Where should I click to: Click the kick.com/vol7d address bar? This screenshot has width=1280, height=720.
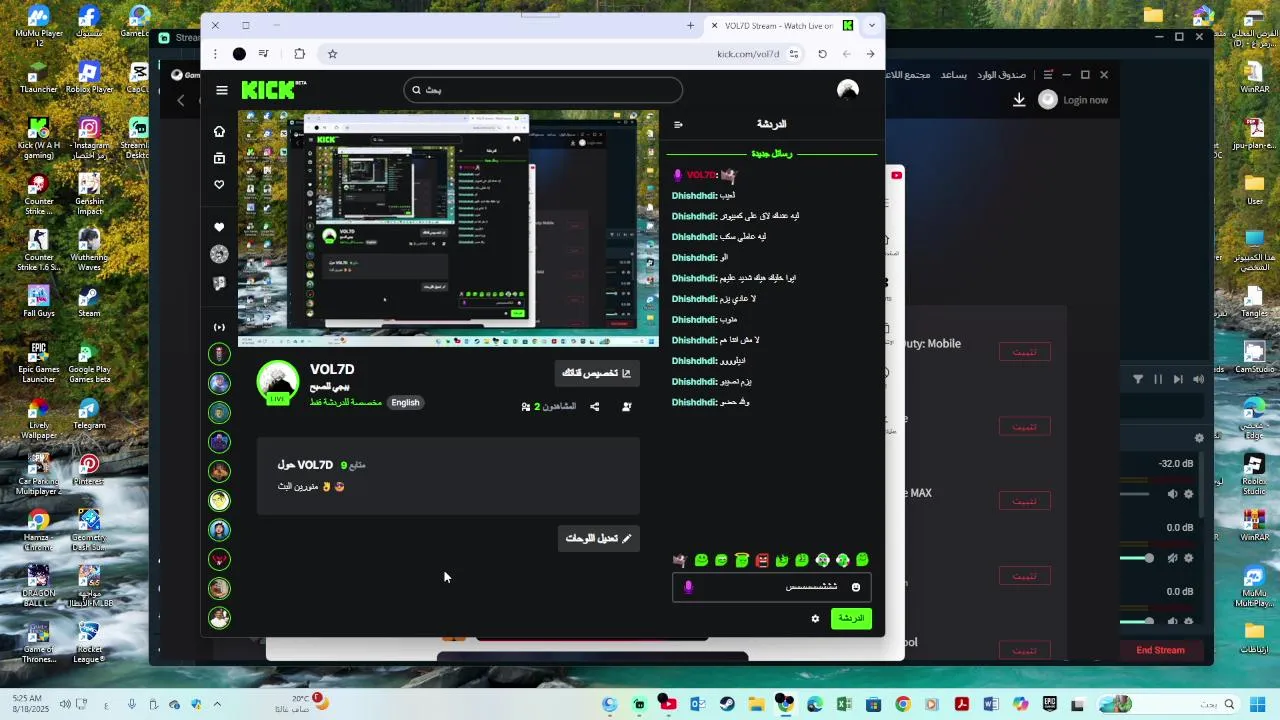[x=747, y=54]
